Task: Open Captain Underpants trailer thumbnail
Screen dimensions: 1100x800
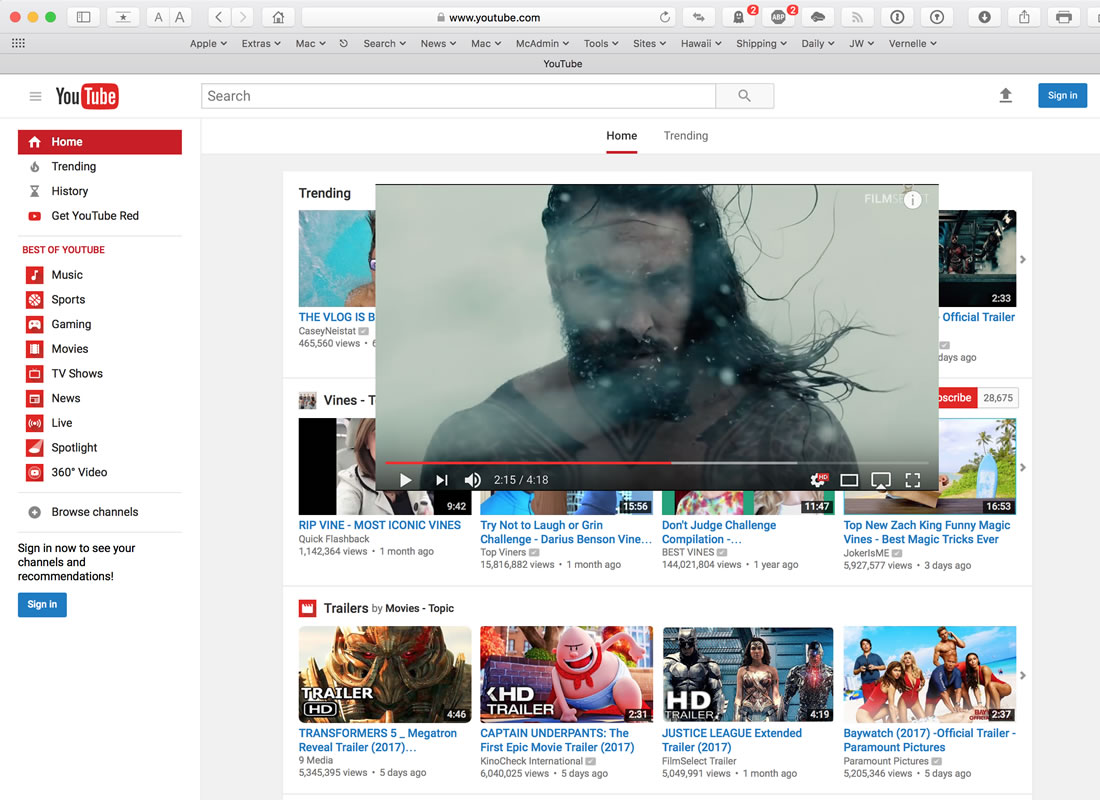Action: (x=567, y=674)
